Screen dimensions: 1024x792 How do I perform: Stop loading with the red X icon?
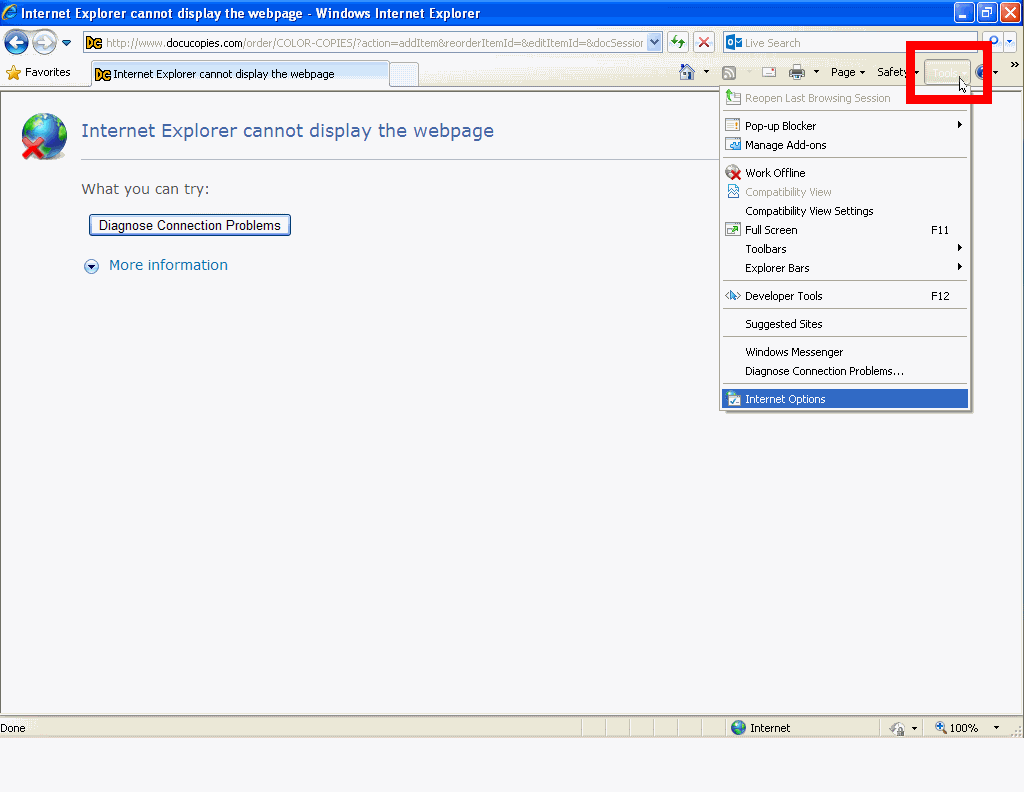pyautogui.click(x=704, y=43)
